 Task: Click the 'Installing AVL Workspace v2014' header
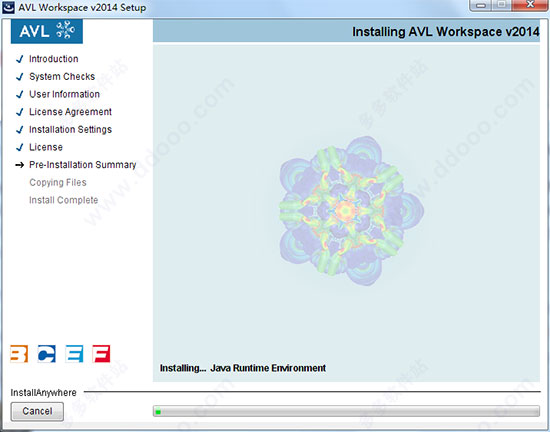[445, 32]
